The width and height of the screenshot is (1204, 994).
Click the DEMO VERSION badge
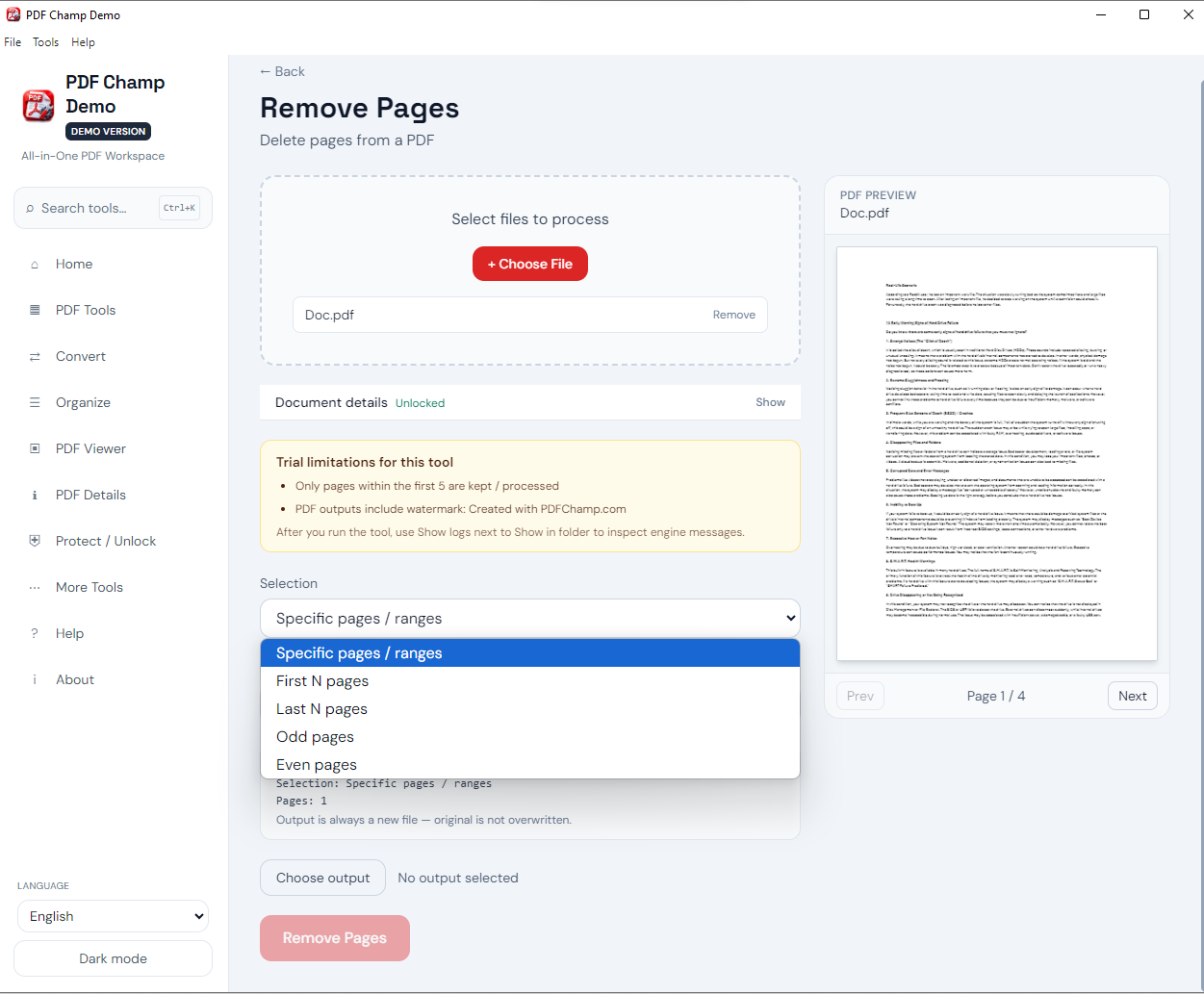pos(109,132)
